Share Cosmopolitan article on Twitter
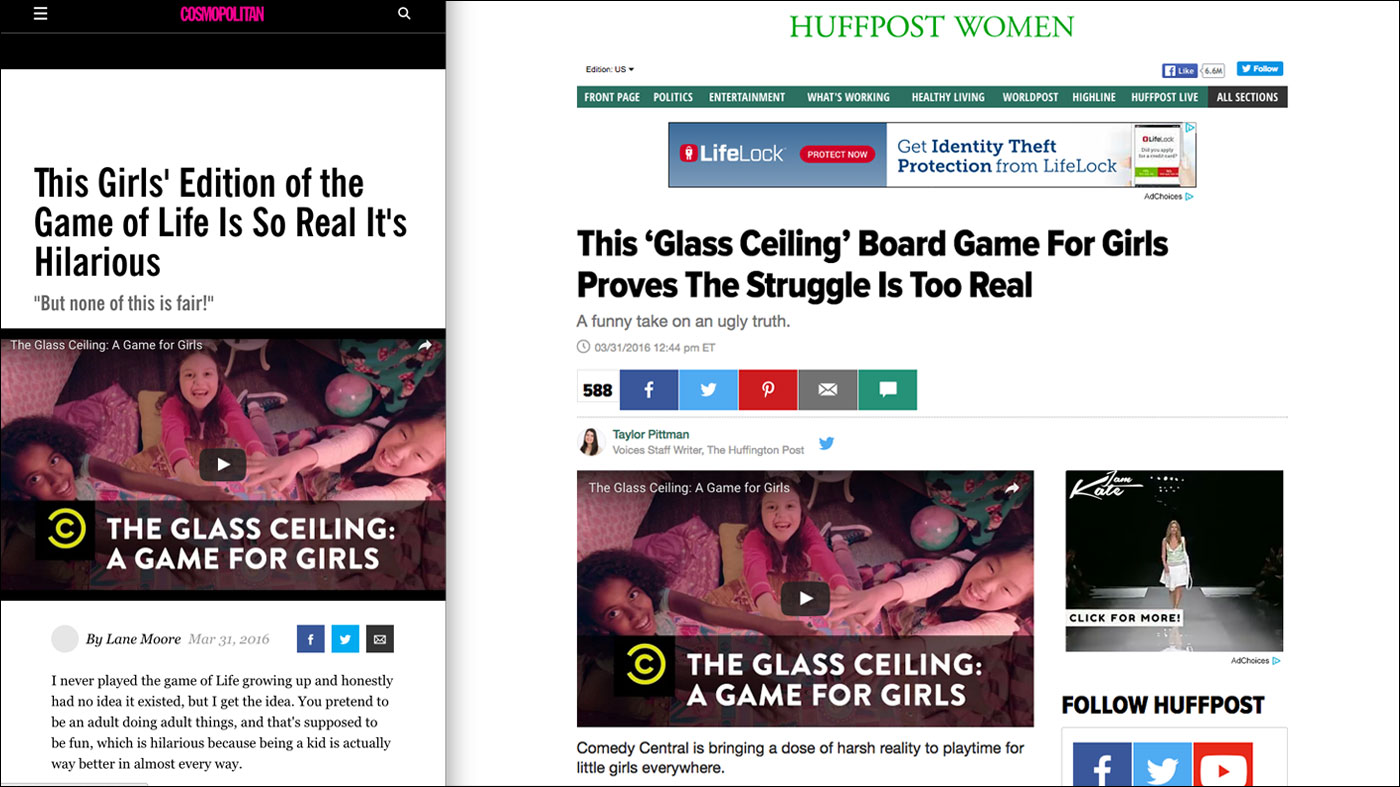This screenshot has width=1400, height=787. 345,639
